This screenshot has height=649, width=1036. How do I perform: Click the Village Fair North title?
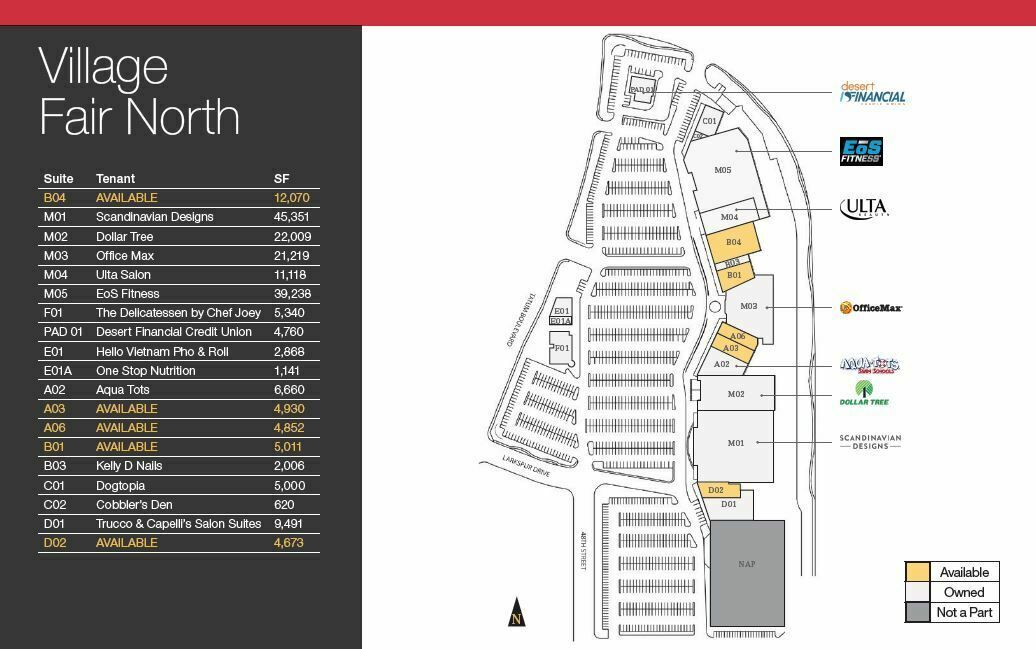139,92
